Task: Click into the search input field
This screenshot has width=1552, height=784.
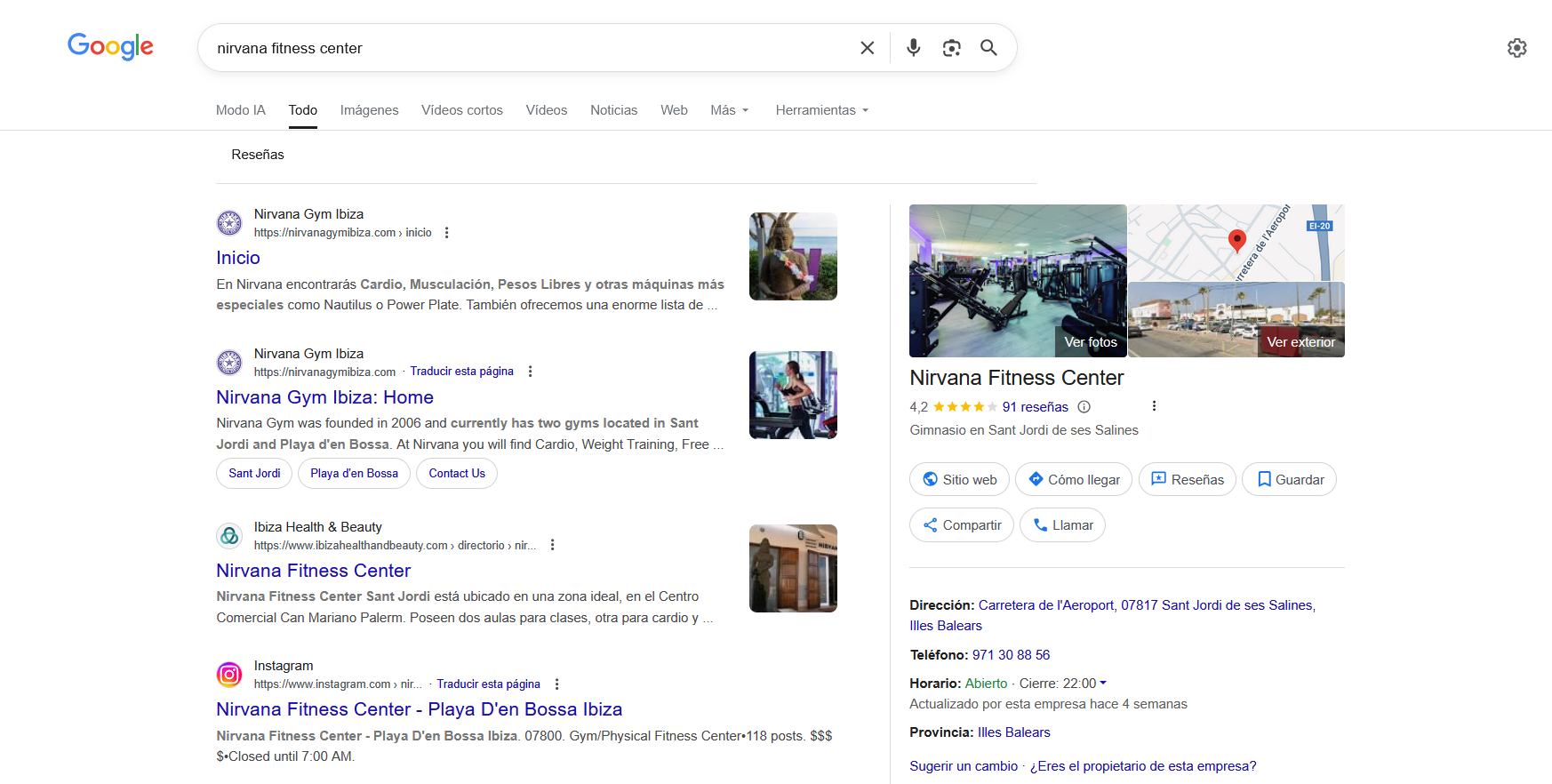Action: click(x=524, y=48)
